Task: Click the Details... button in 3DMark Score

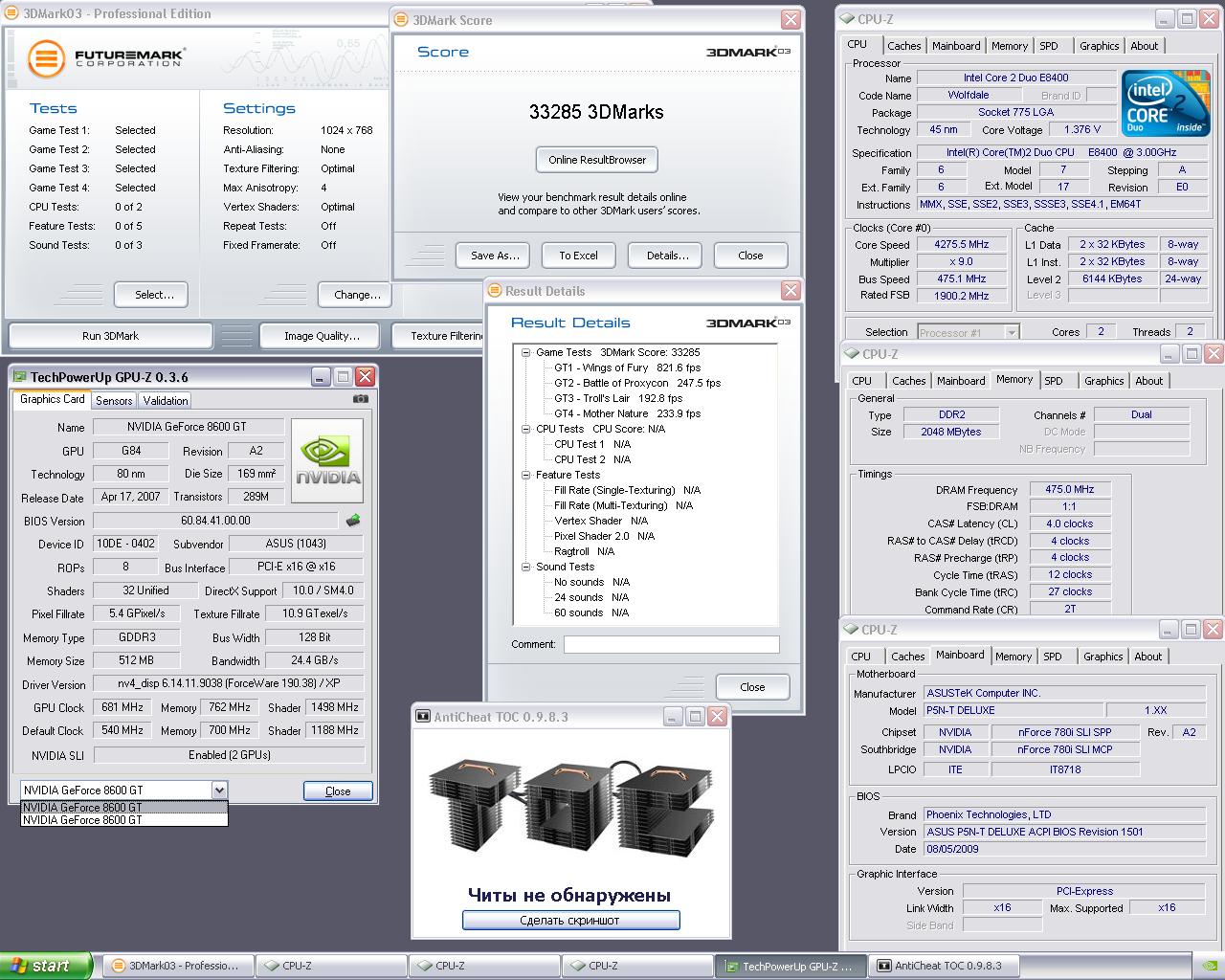Action: tap(667, 256)
